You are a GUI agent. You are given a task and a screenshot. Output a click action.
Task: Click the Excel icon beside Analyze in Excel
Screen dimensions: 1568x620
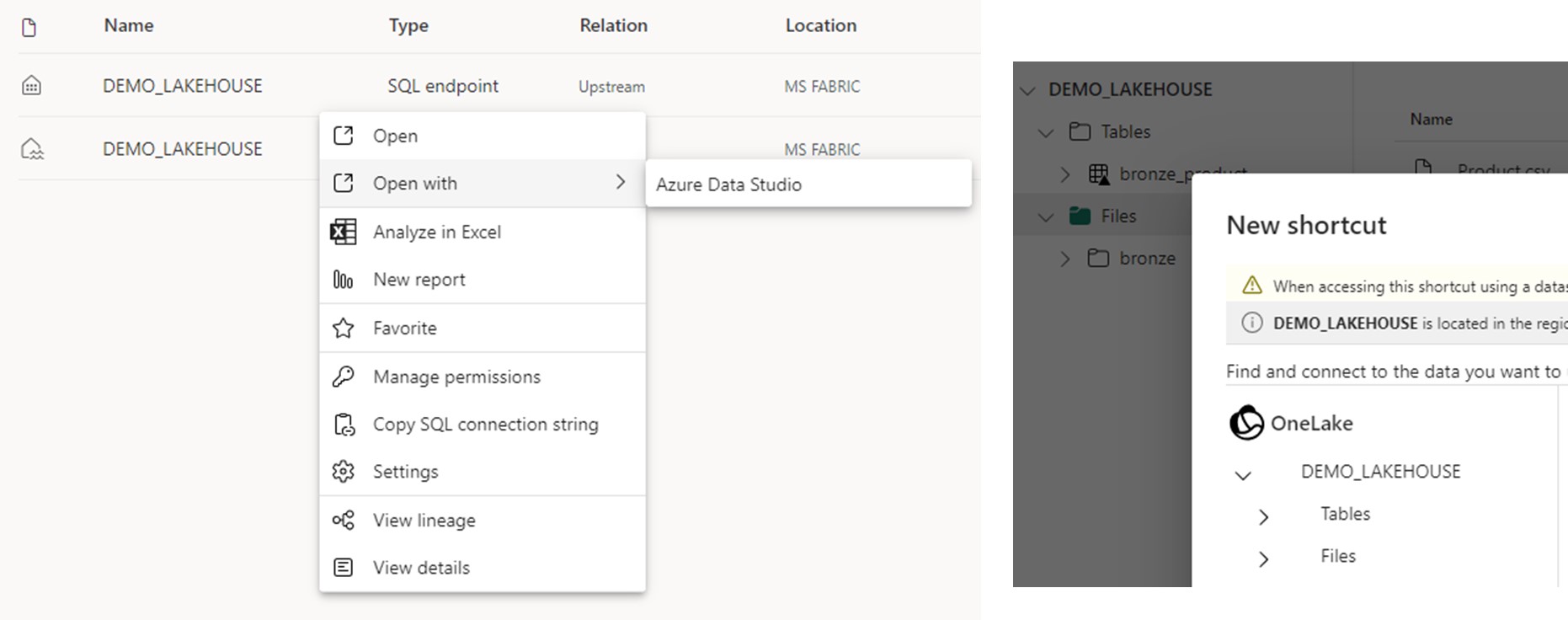pyautogui.click(x=343, y=232)
